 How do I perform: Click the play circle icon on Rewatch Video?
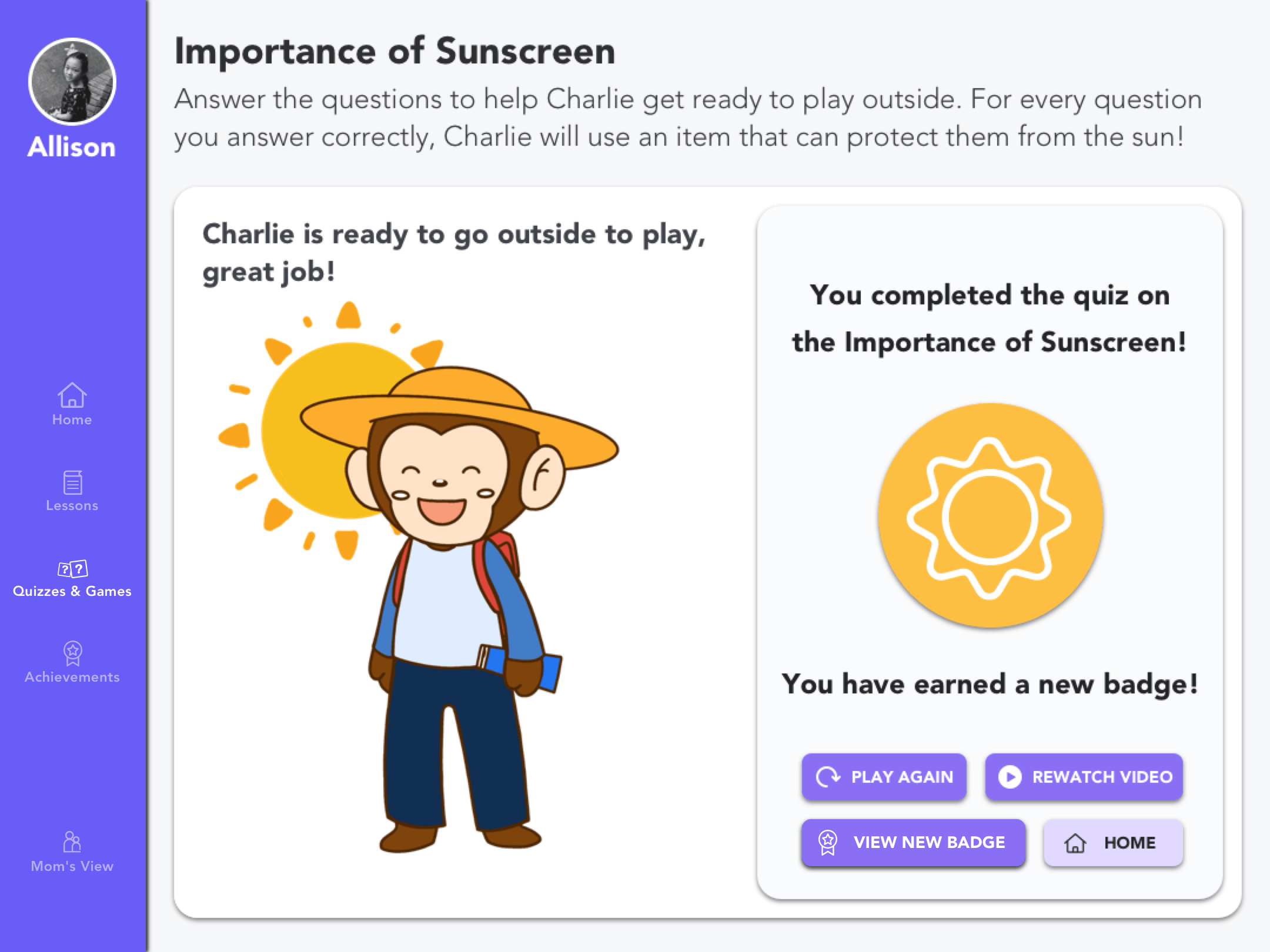[1010, 777]
